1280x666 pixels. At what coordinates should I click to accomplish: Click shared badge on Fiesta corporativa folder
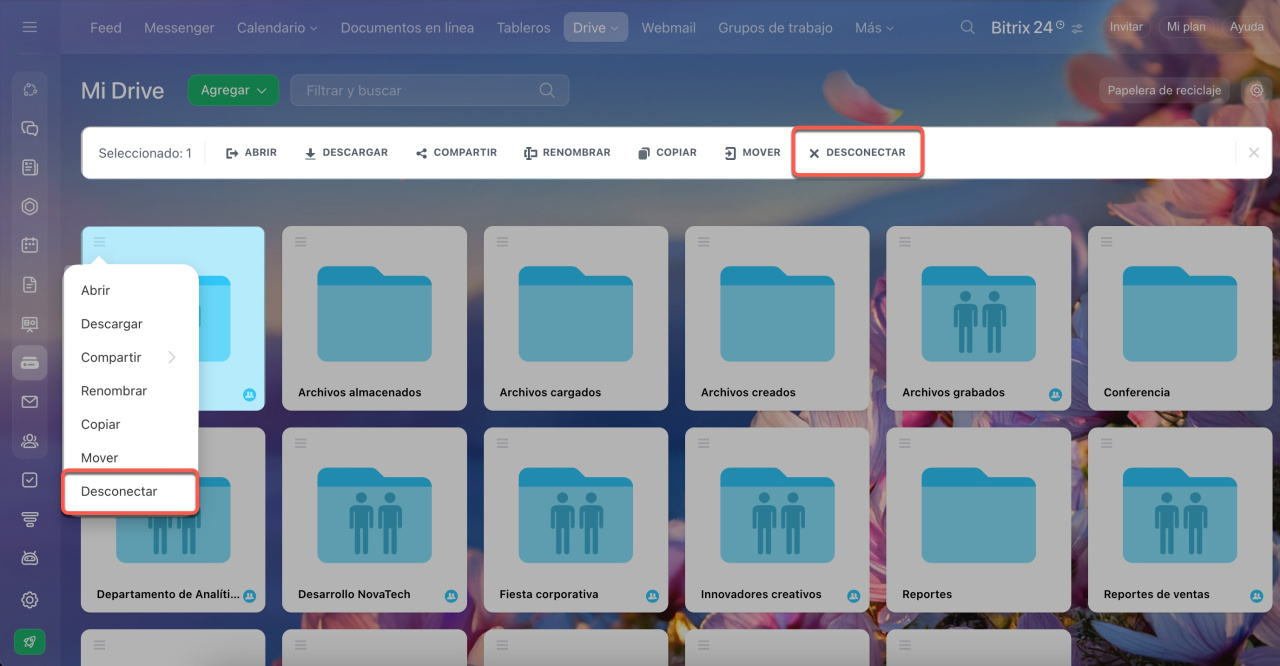point(652,596)
